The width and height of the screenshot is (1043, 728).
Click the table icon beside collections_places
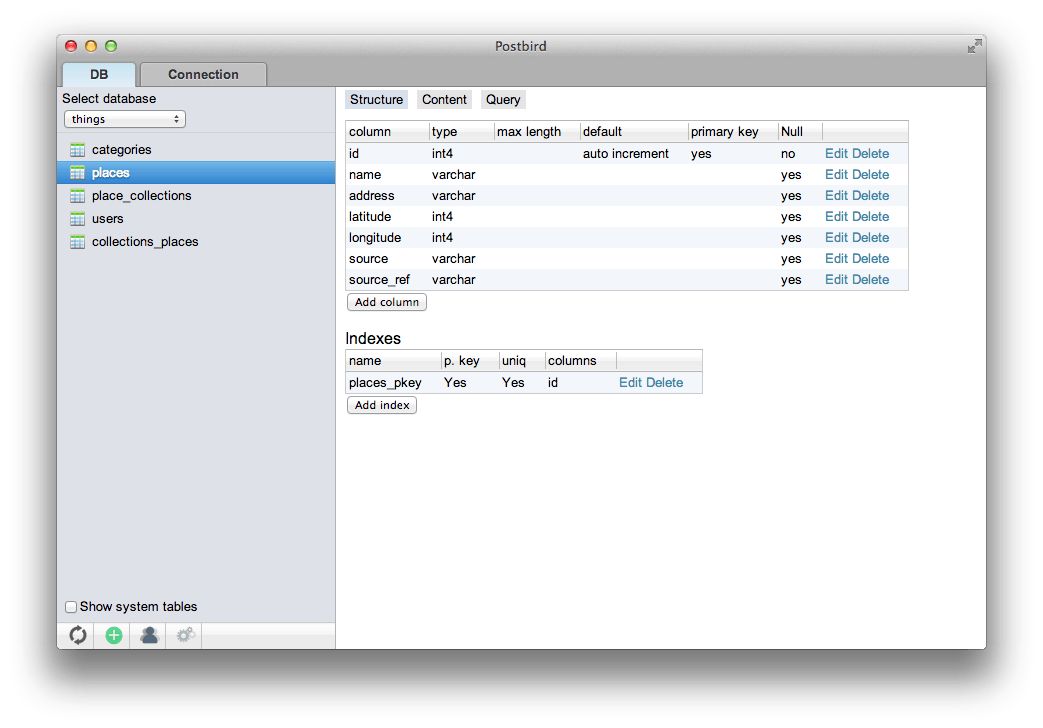coord(77,241)
